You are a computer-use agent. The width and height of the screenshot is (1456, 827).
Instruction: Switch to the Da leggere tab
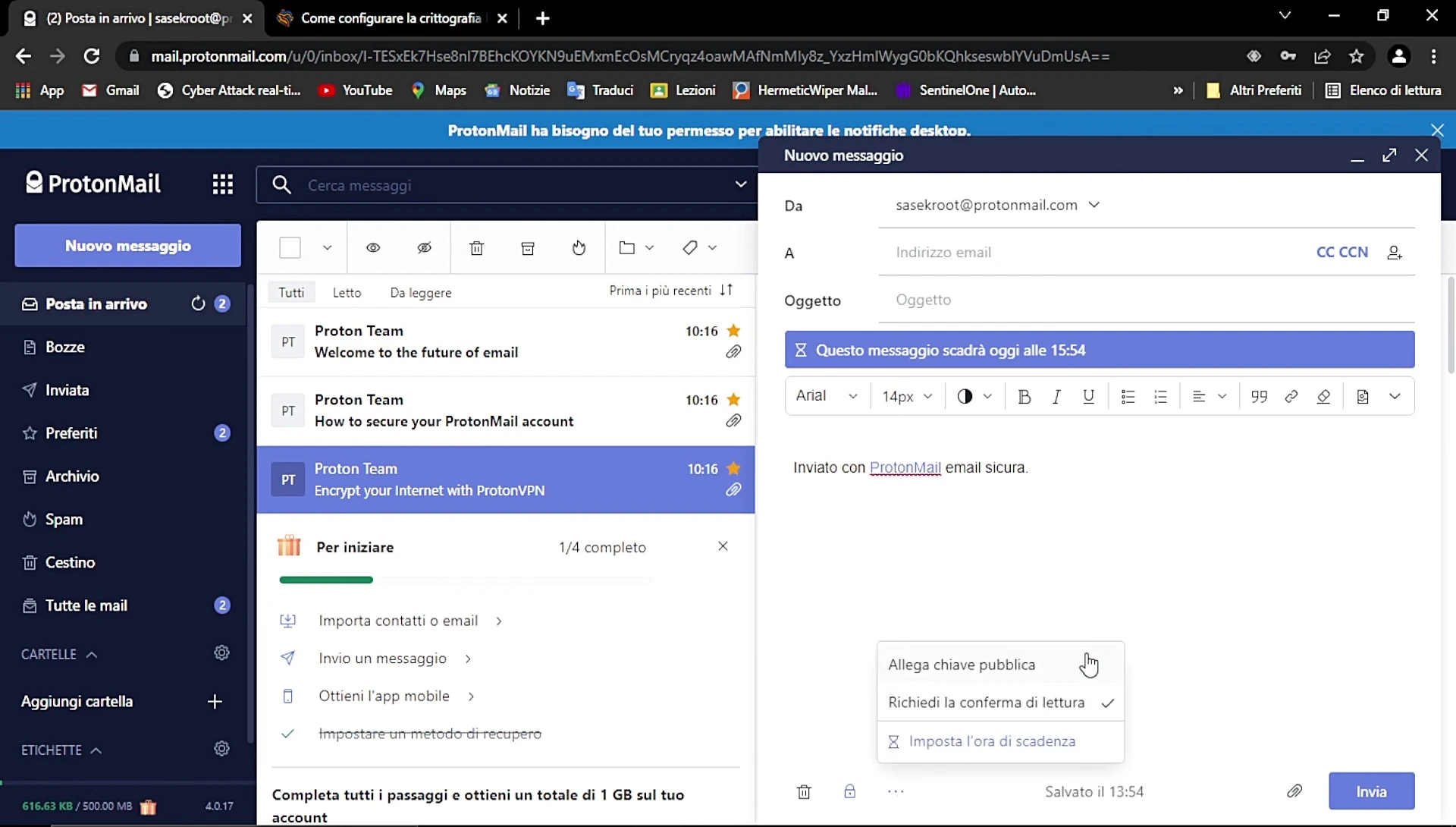click(421, 292)
